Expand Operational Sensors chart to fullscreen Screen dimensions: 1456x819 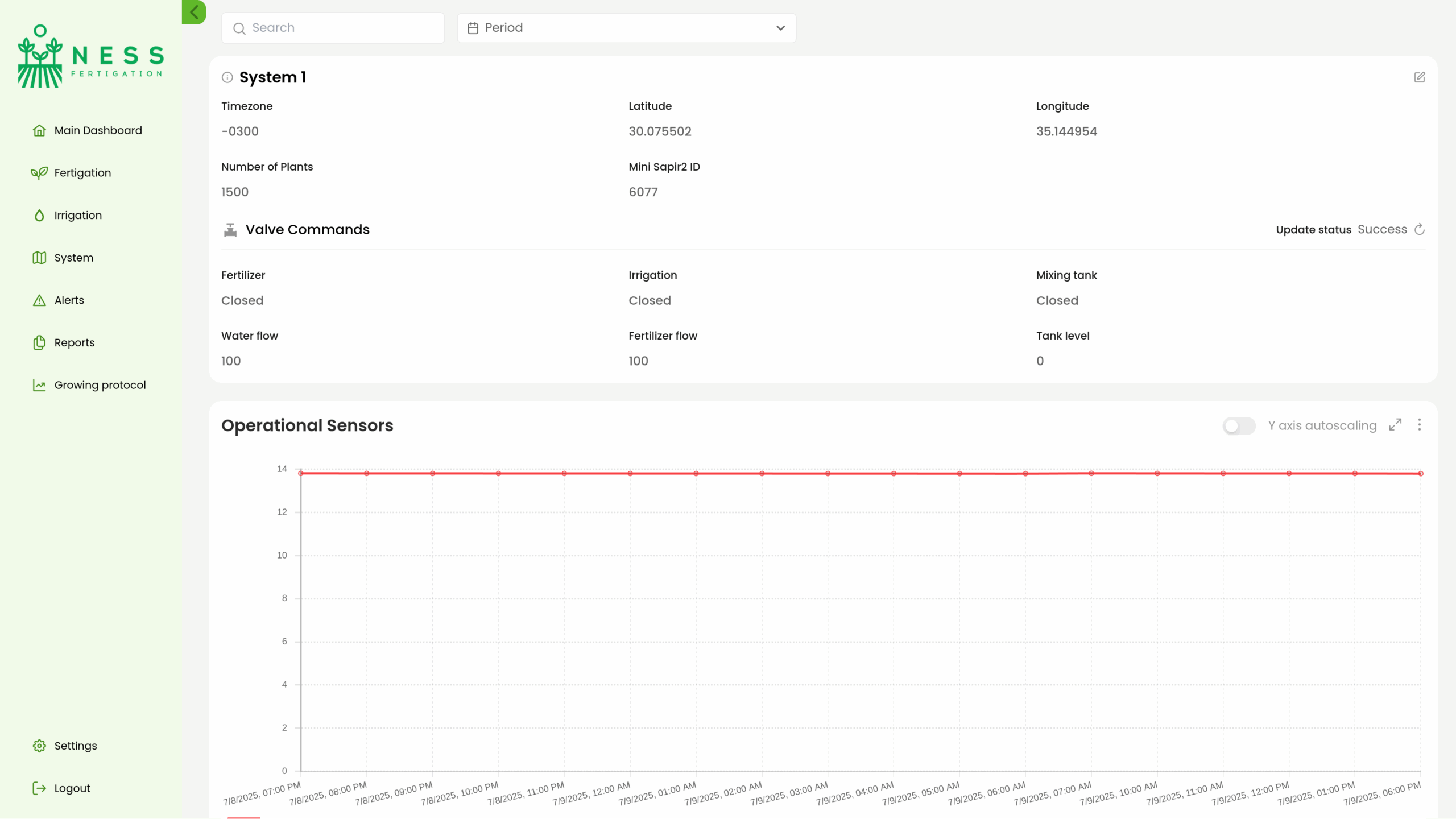1395,425
